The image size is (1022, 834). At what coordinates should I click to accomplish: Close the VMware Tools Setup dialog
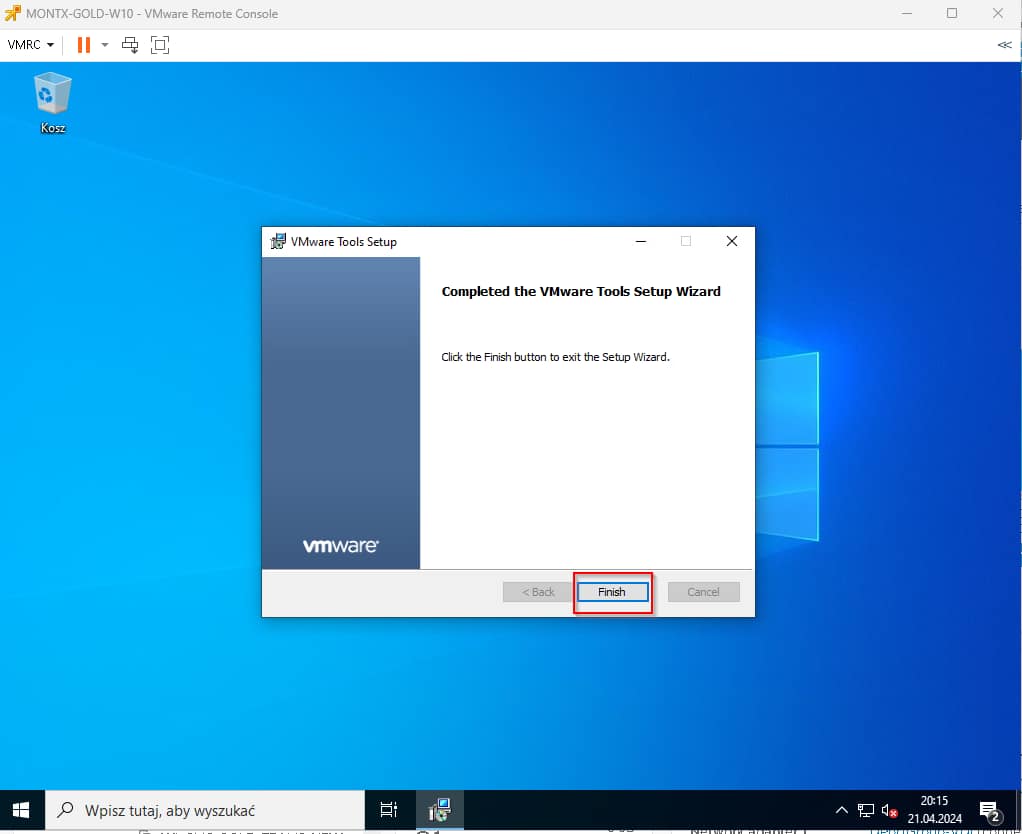731,241
